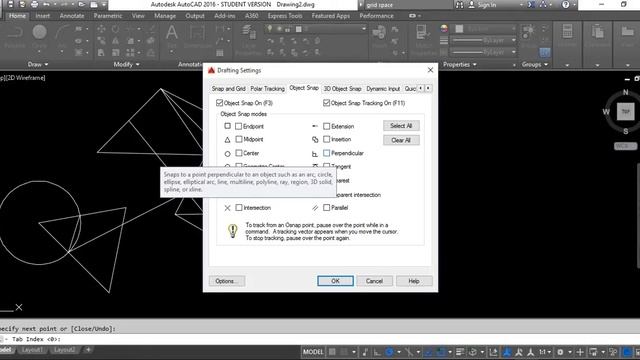Click Cancel in Drafting Settings
The width and height of the screenshot is (640, 360).
point(374,281)
